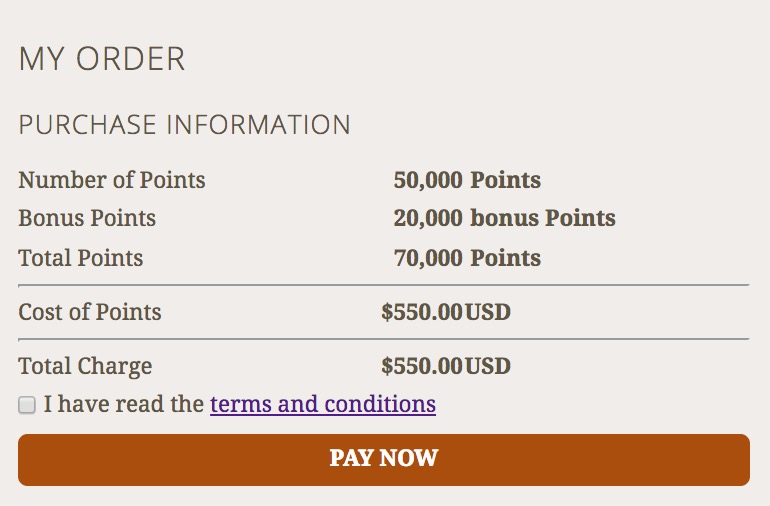Tick the terms and conditions checkbox

tap(27, 405)
